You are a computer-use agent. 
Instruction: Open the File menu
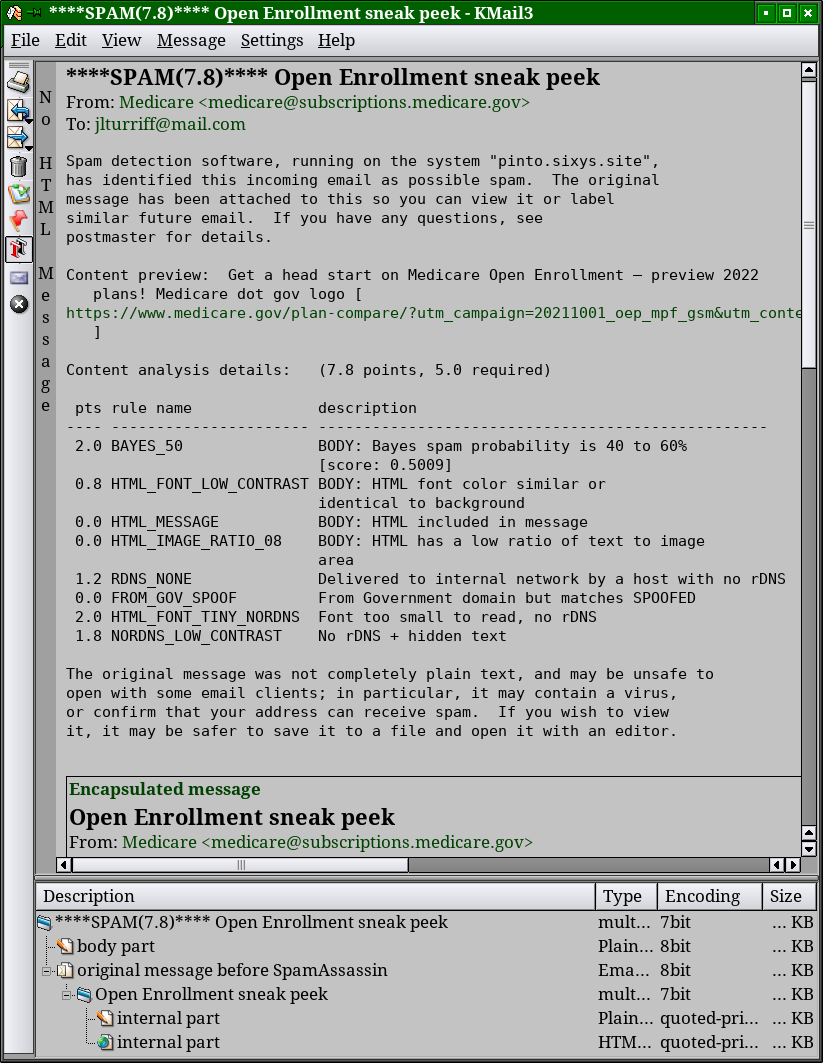click(x=25, y=41)
